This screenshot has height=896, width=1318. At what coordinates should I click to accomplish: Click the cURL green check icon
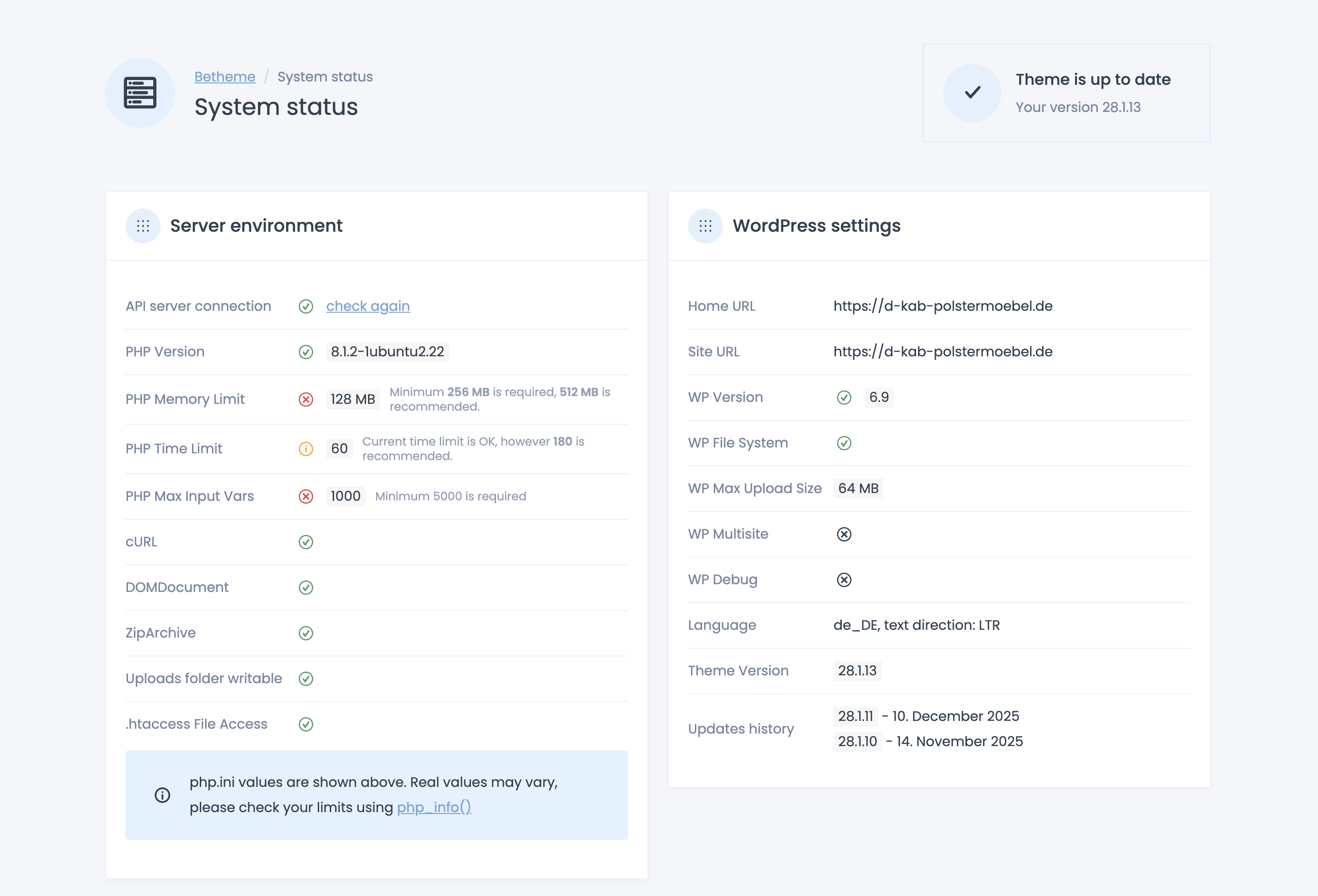[x=305, y=542]
